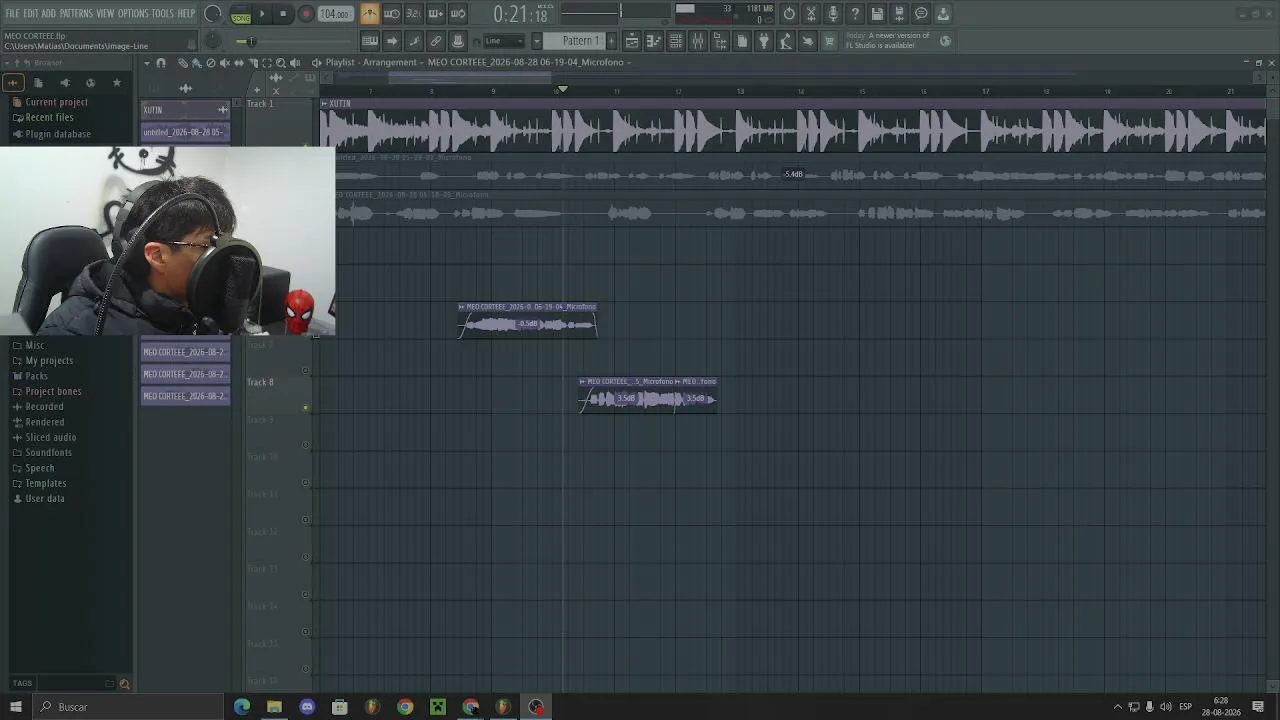Open the TOOLS menu

pos(163,14)
